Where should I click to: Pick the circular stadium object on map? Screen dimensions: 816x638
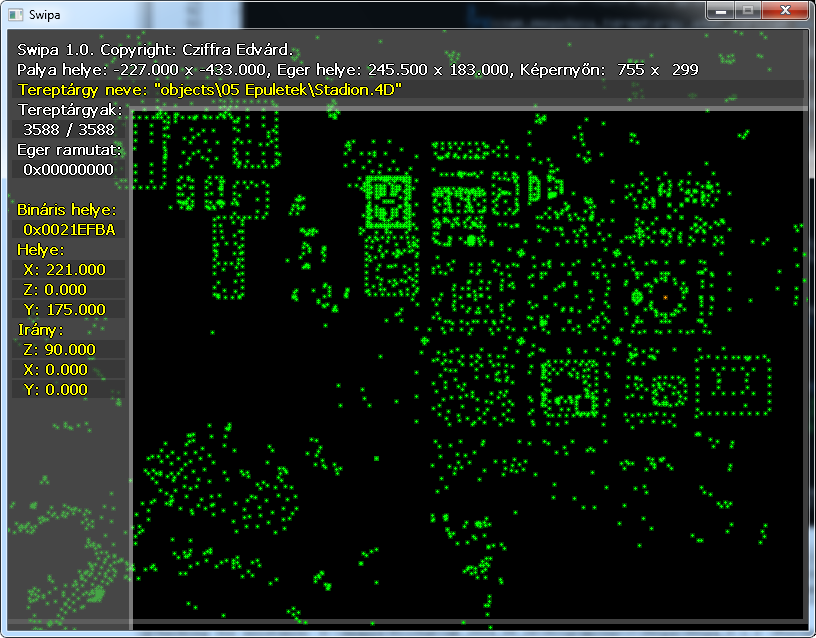[664, 296]
